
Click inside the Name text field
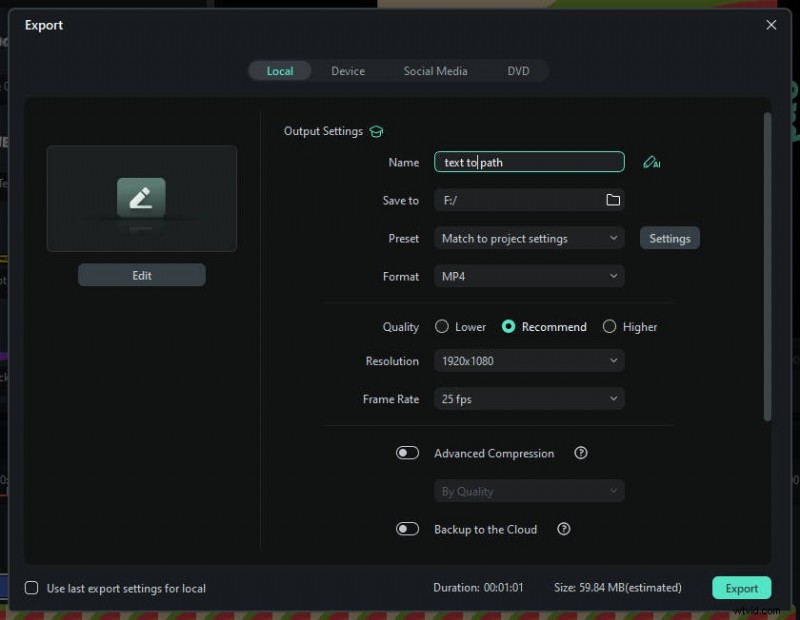(x=529, y=161)
